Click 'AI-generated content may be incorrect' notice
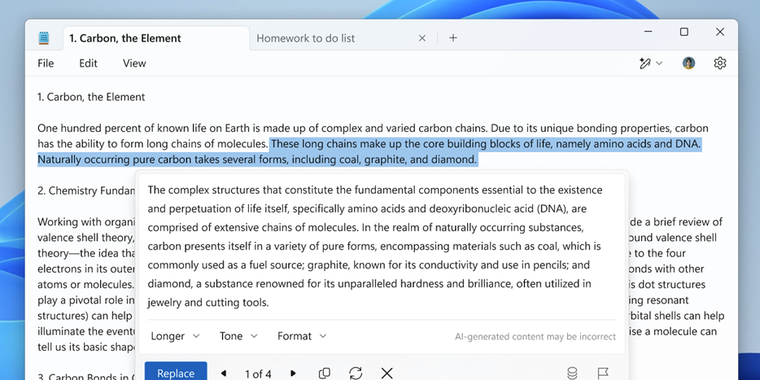 tap(535, 336)
